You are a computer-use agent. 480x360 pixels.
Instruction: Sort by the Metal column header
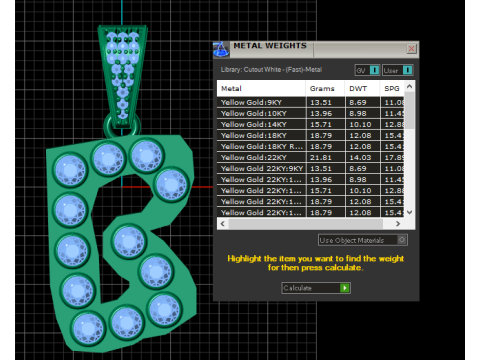click(261, 88)
